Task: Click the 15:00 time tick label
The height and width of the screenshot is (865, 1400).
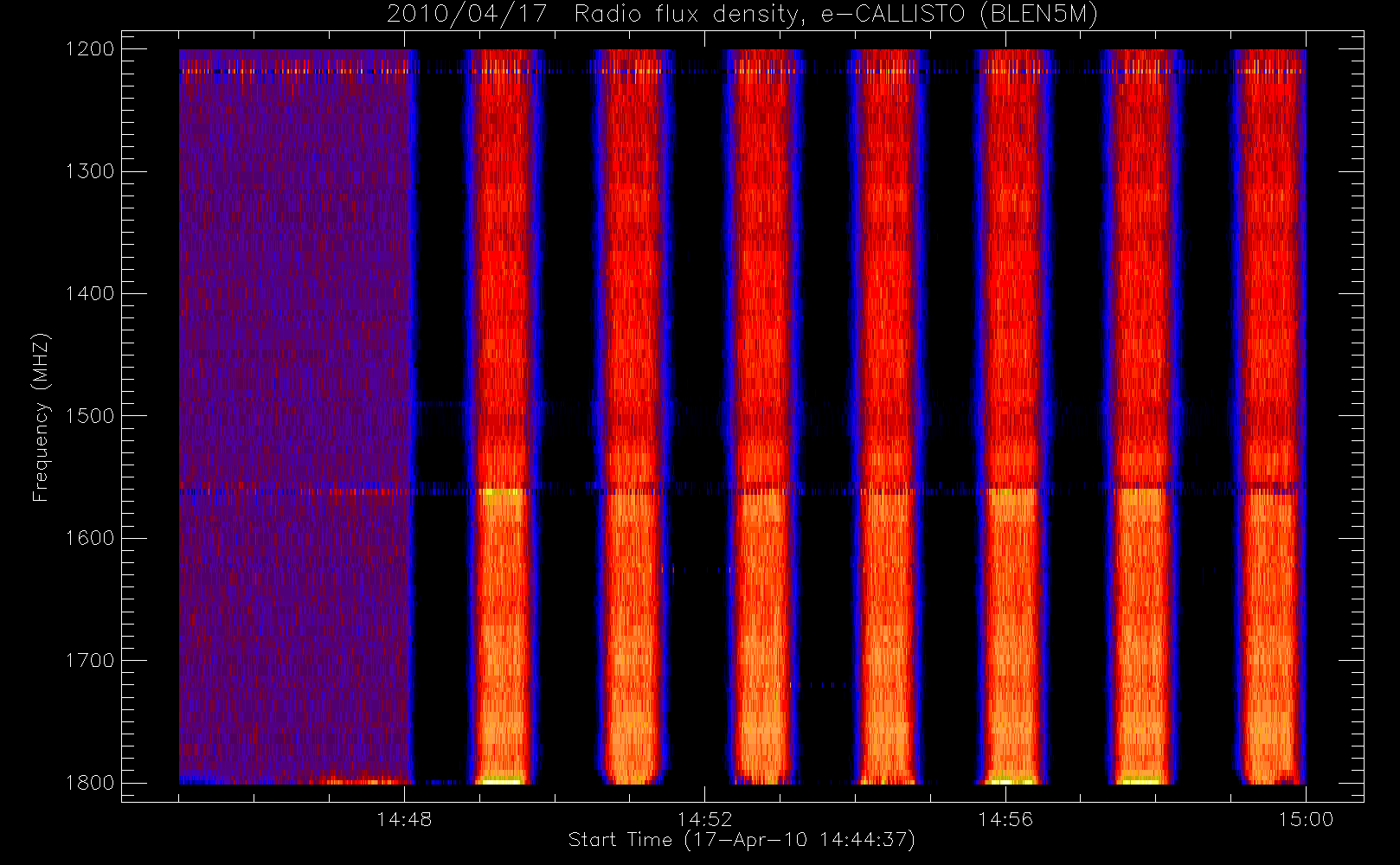Action: tap(1306, 819)
